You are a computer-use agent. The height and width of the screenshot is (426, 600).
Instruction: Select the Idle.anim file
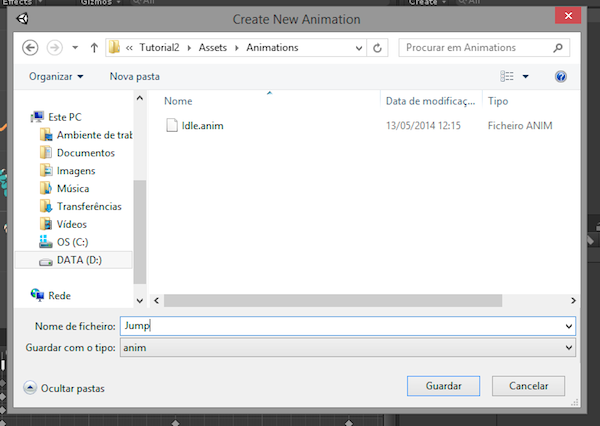click(x=202, y=126)
